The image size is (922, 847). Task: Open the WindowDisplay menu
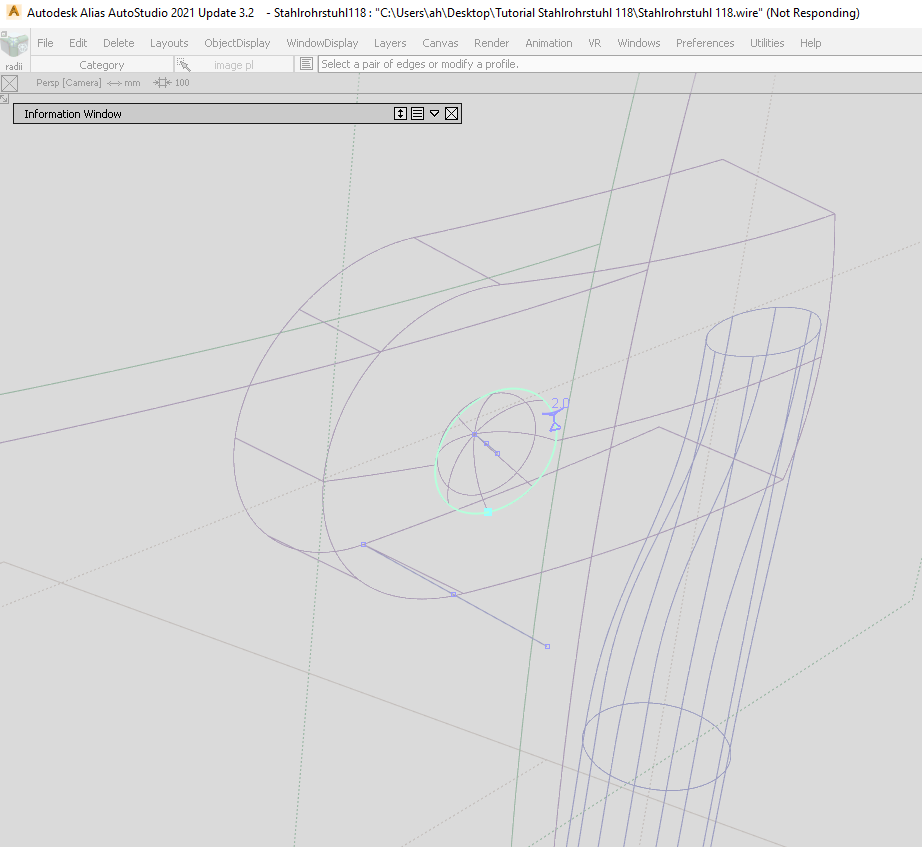coord(322,43)
